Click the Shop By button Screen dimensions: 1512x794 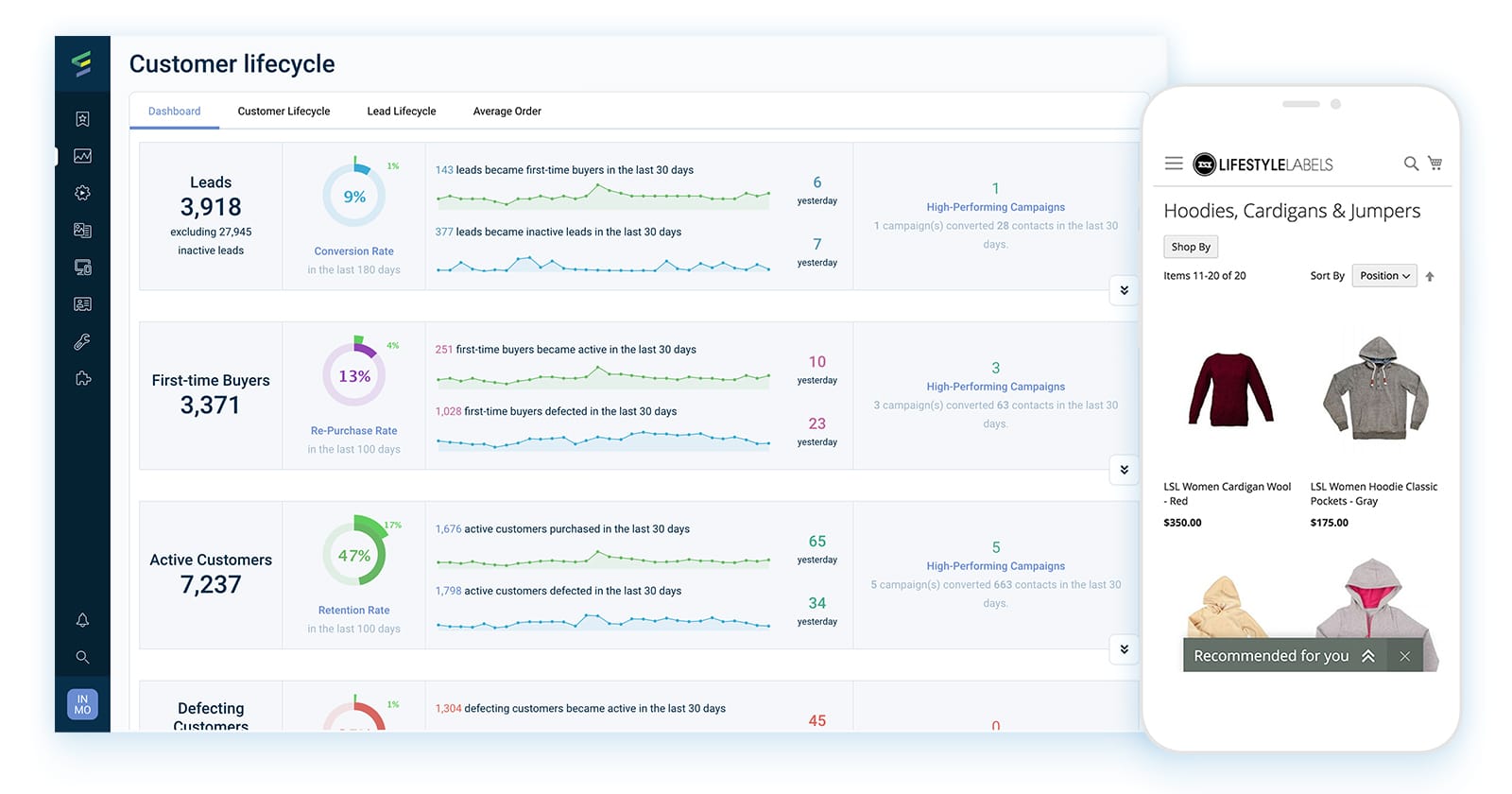[x=1191, y=247]
